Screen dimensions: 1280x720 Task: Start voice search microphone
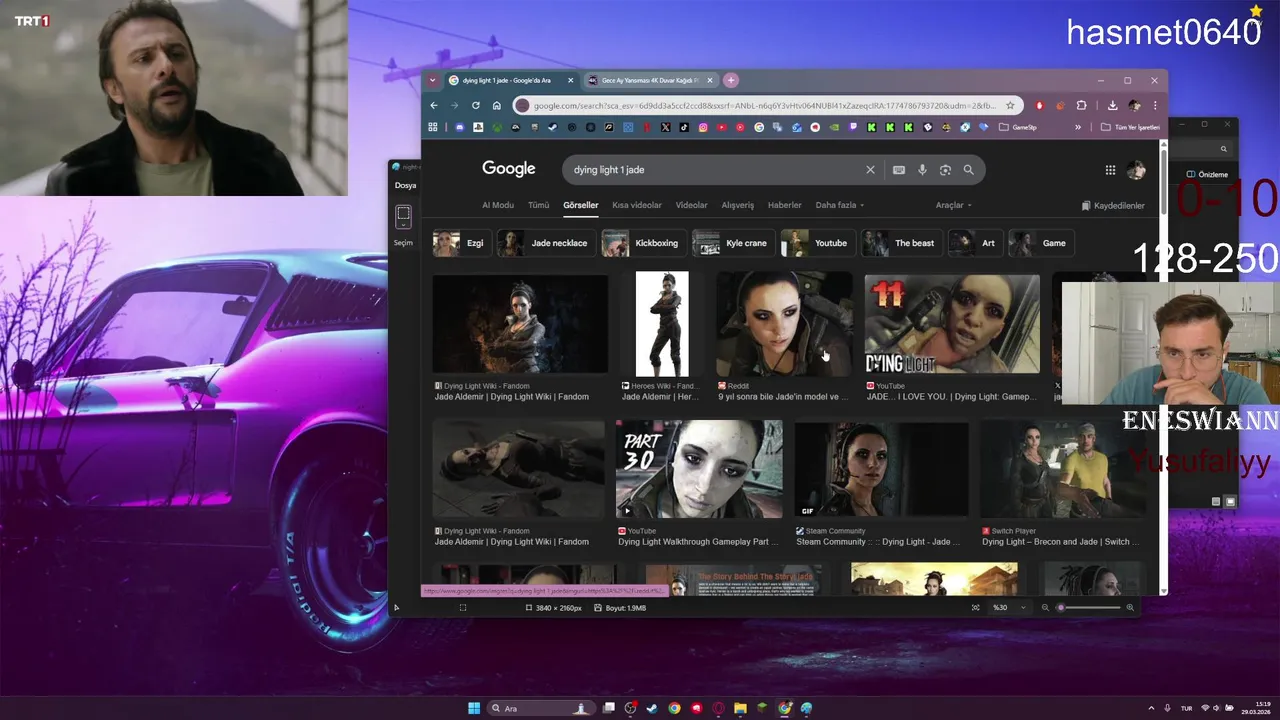coord(922,170)
